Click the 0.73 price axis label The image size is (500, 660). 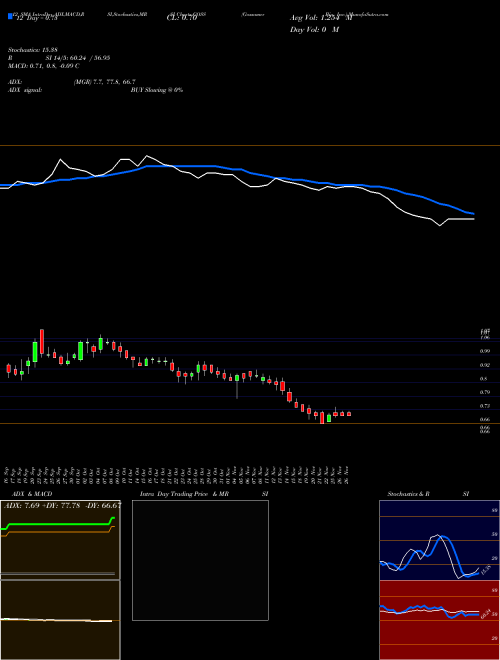coord(485,406)
